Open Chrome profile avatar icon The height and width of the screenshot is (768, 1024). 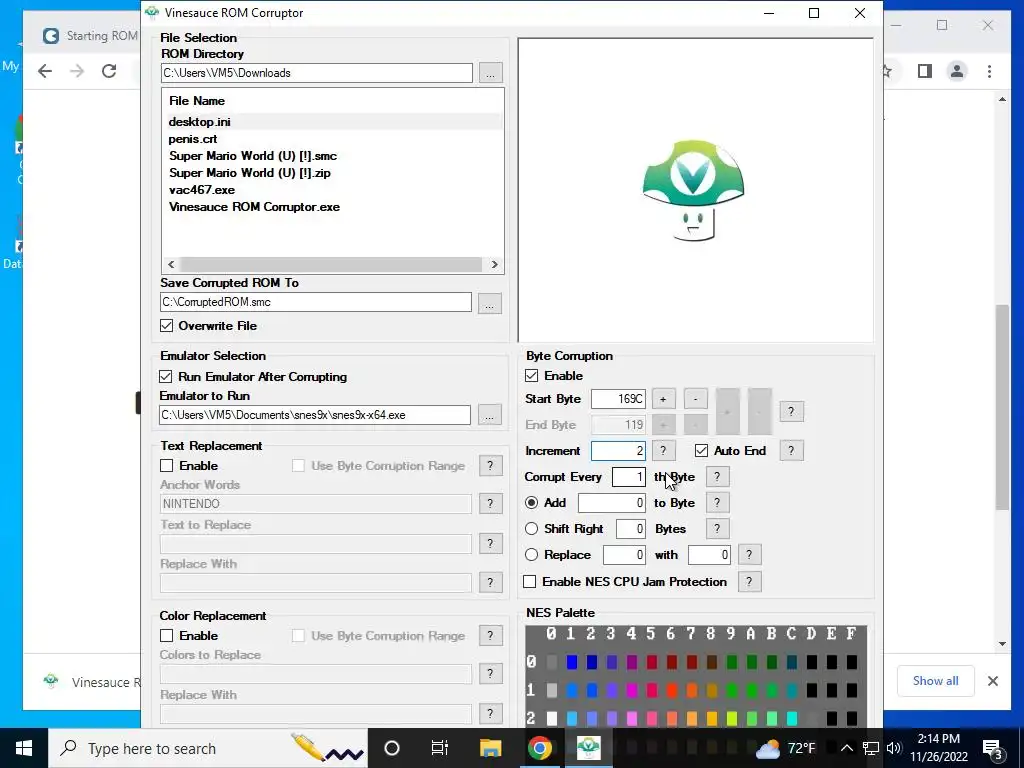(957, 71)
